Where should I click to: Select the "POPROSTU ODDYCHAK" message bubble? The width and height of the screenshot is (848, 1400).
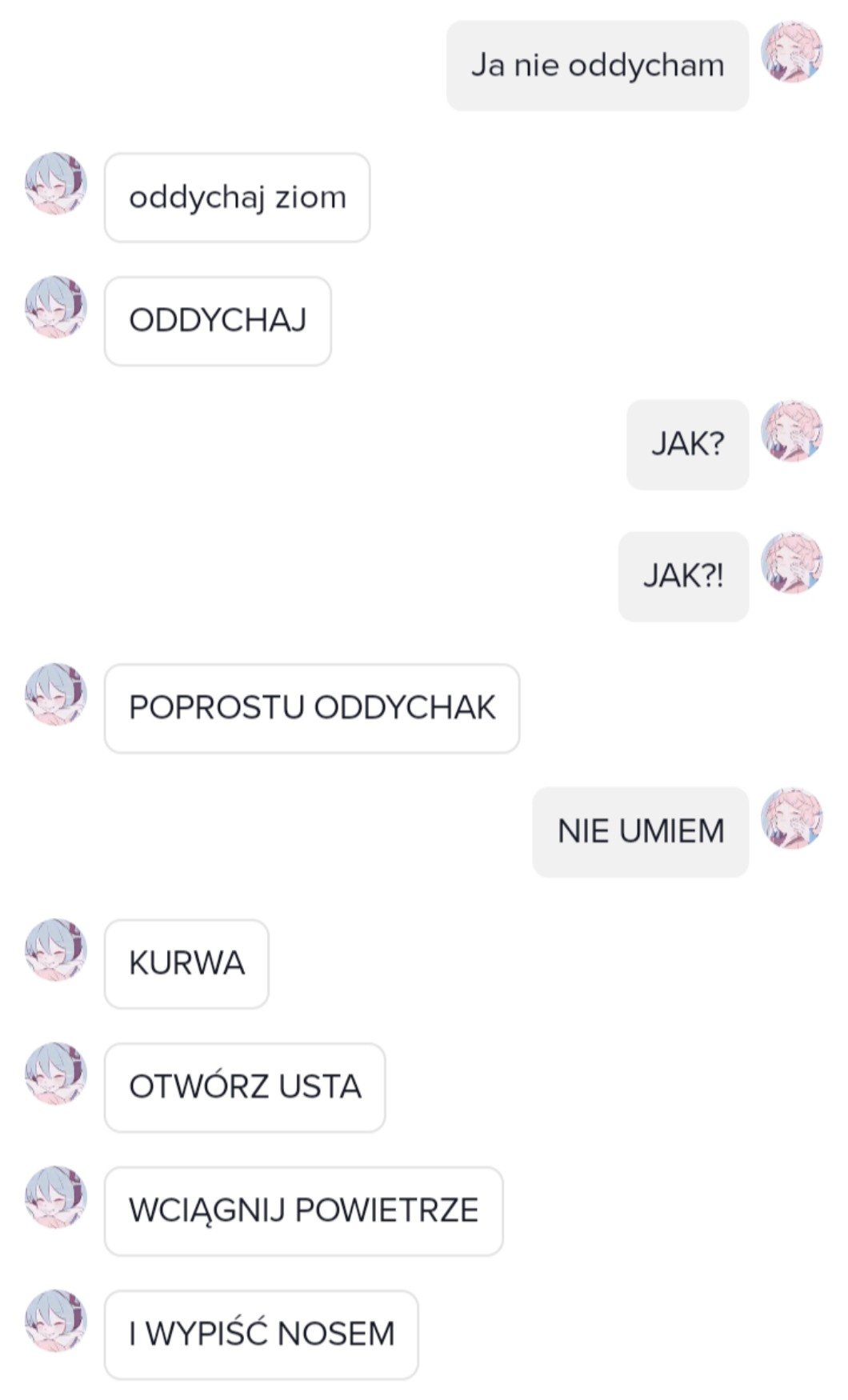(x=312, y=708)
